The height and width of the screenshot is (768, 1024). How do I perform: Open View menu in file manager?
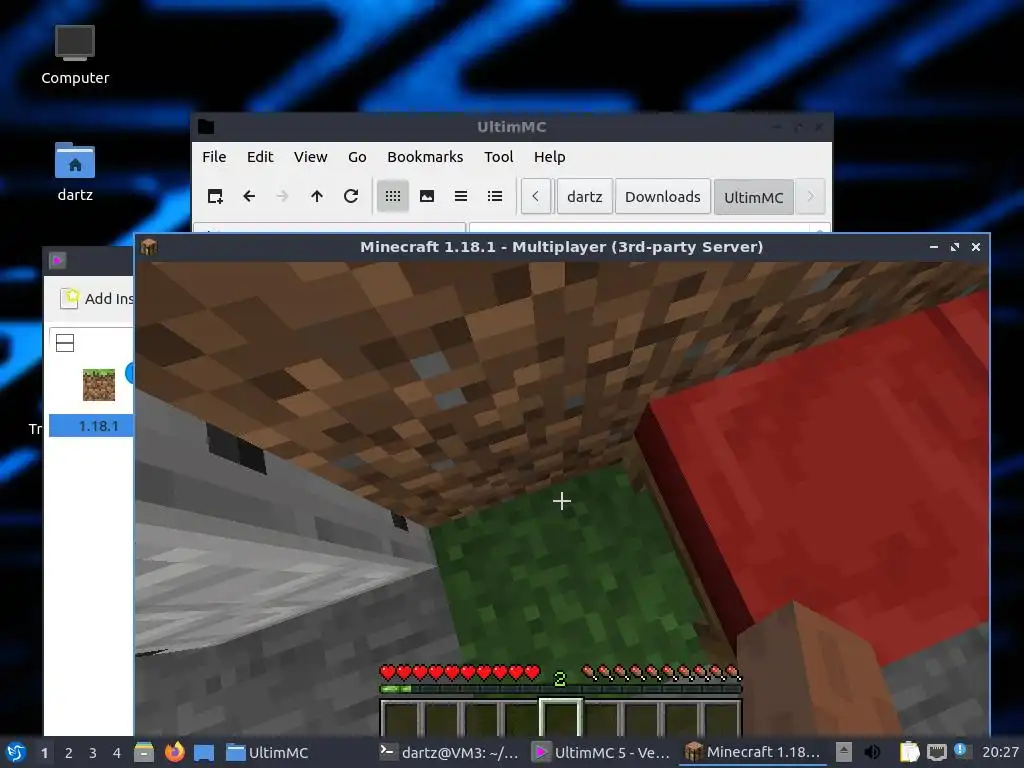310,157
